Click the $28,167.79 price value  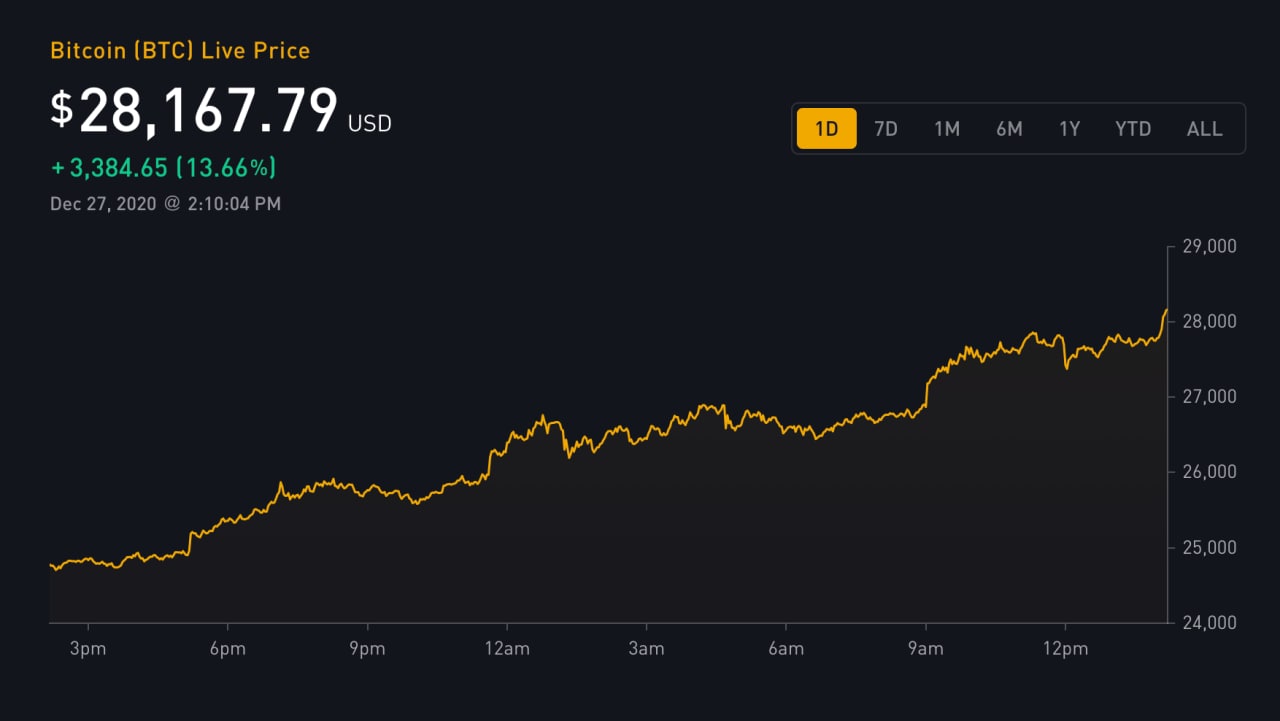pyautogui.click(x=195, y=110)
